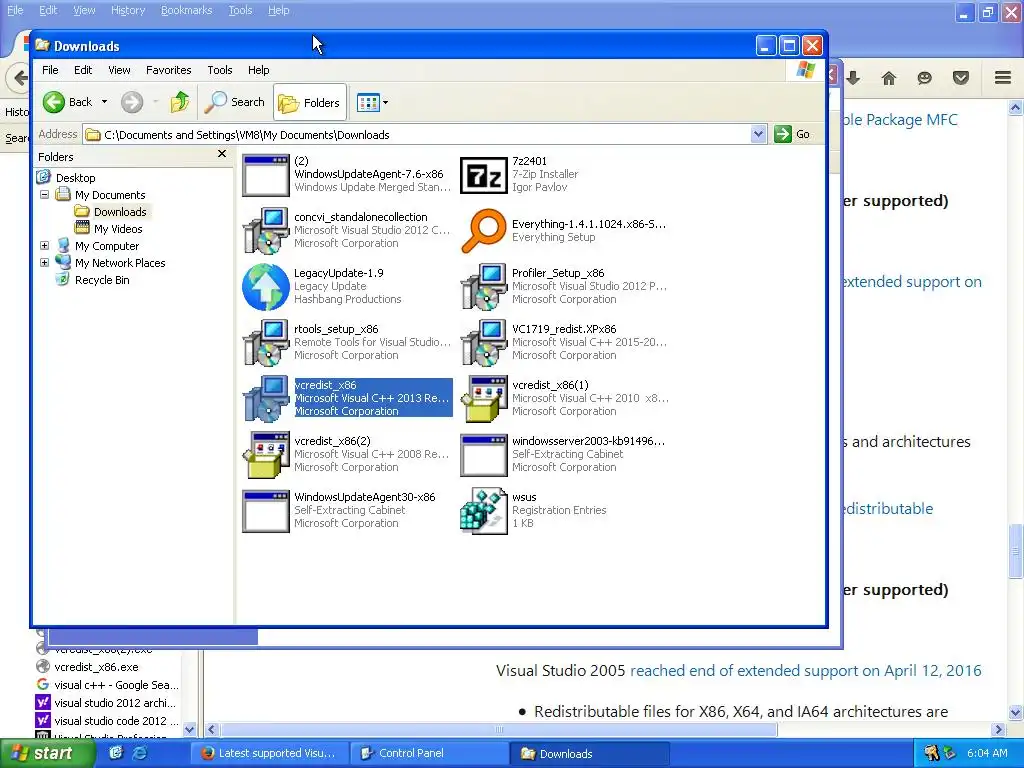1024x768 pixels.
Task: Open 'reached end of extended support' link
Action: click(x=806, y=671)
